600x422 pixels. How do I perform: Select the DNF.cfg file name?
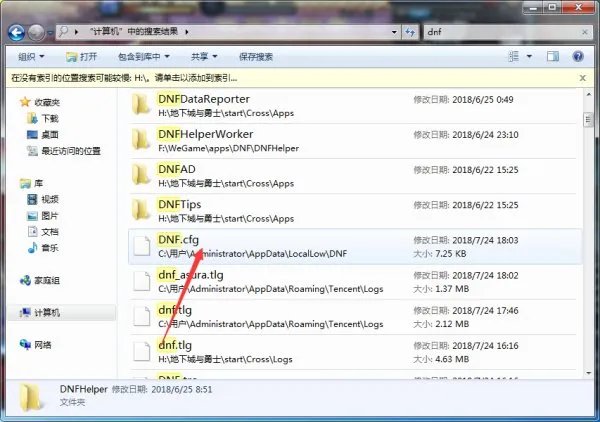coord(178,240)
